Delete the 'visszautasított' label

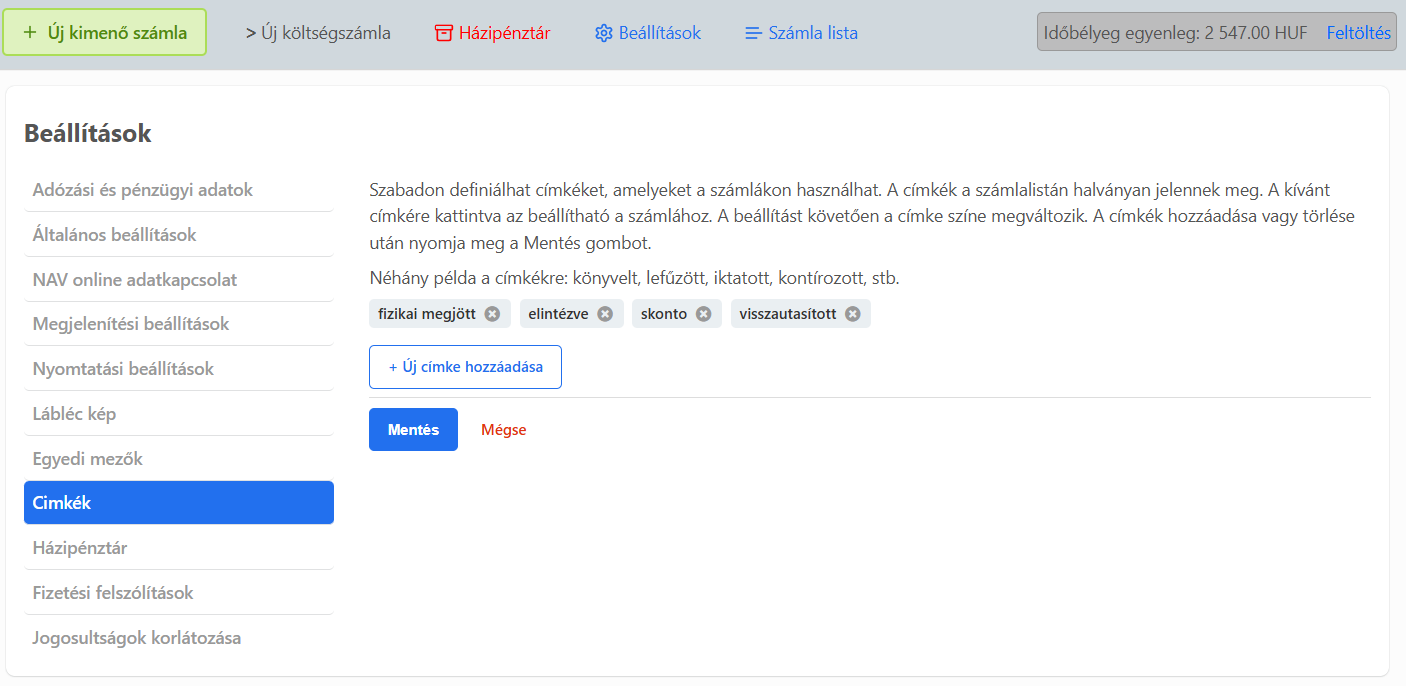[853, 314]
